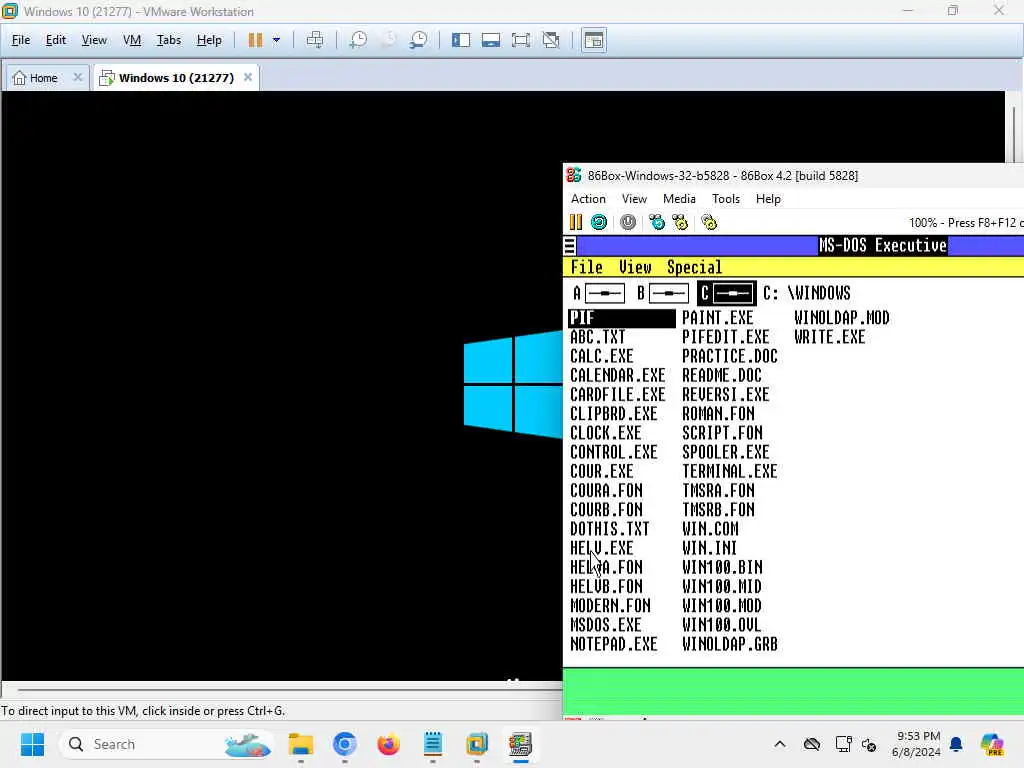Viewport: 1024px width, 768px height.
Task: Open notifications bell in system tray
Action: (x=956, y=744)
